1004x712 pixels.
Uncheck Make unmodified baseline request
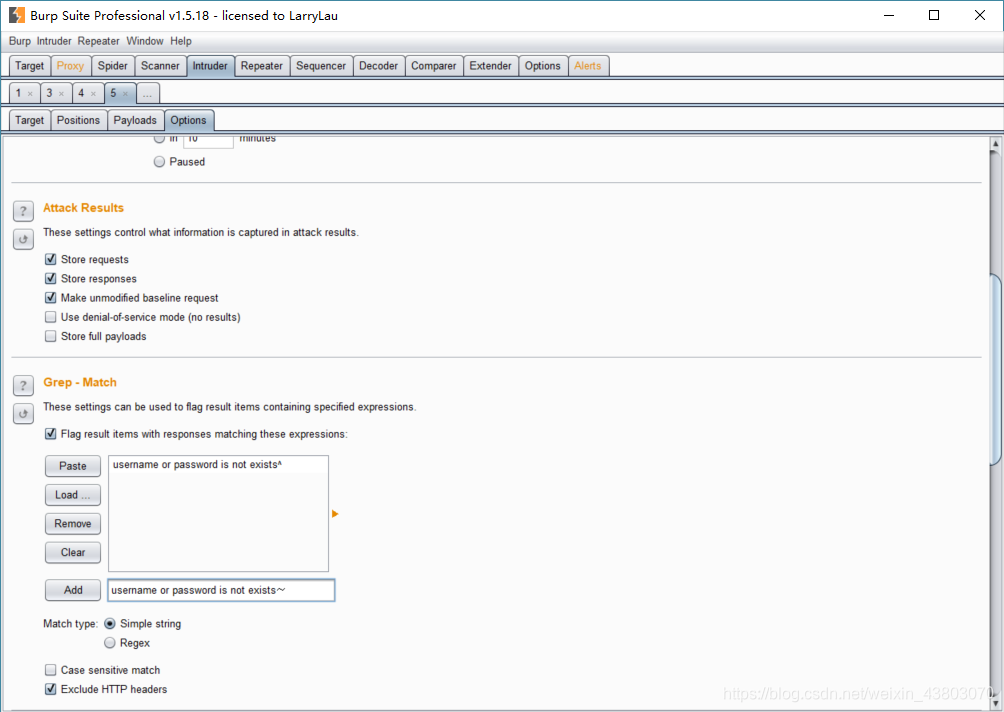pos(51,298)
